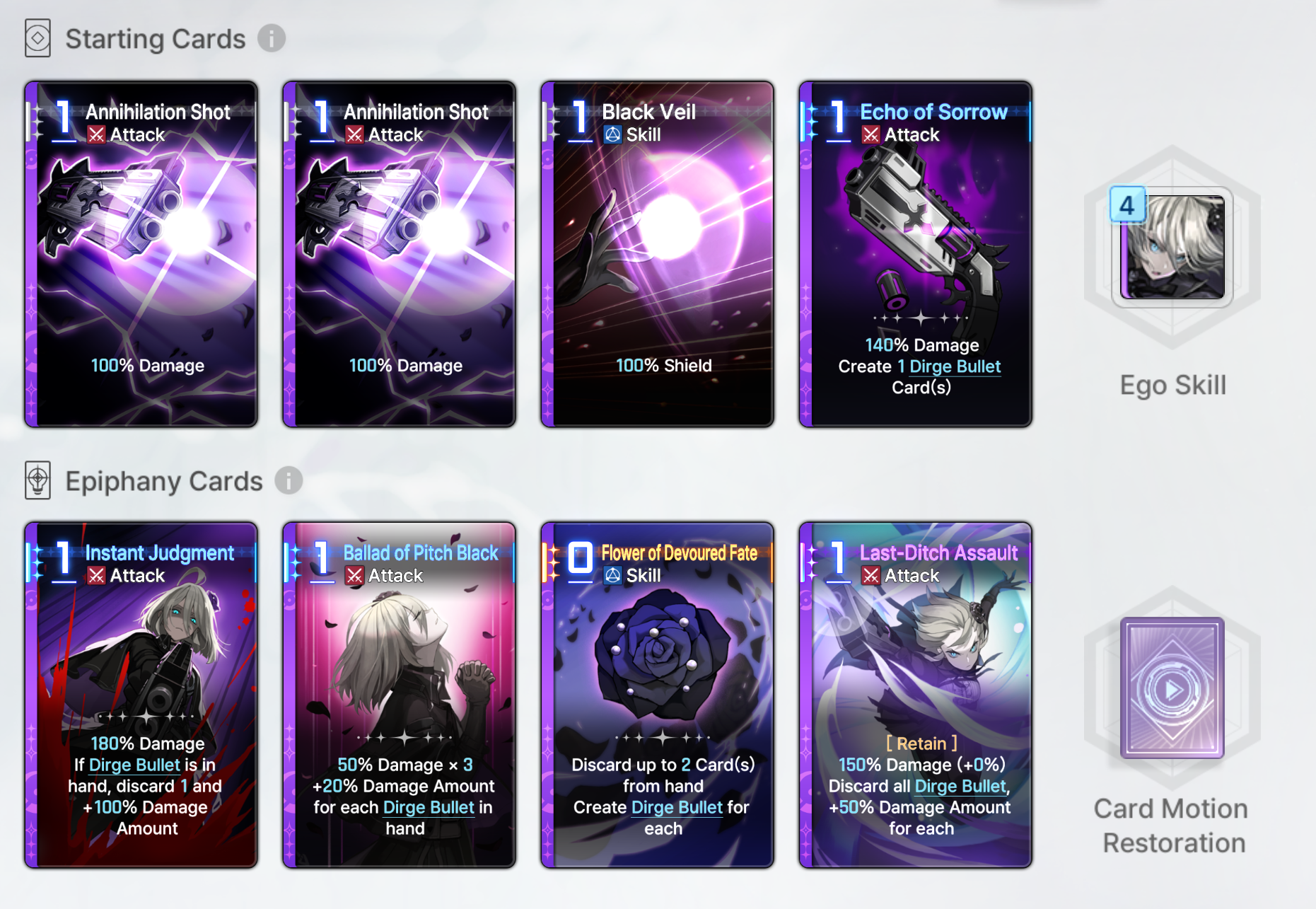This screenshot has height=909, width=1316.
Task: Click the Starting Cards section icon
Action: point(37,38)
